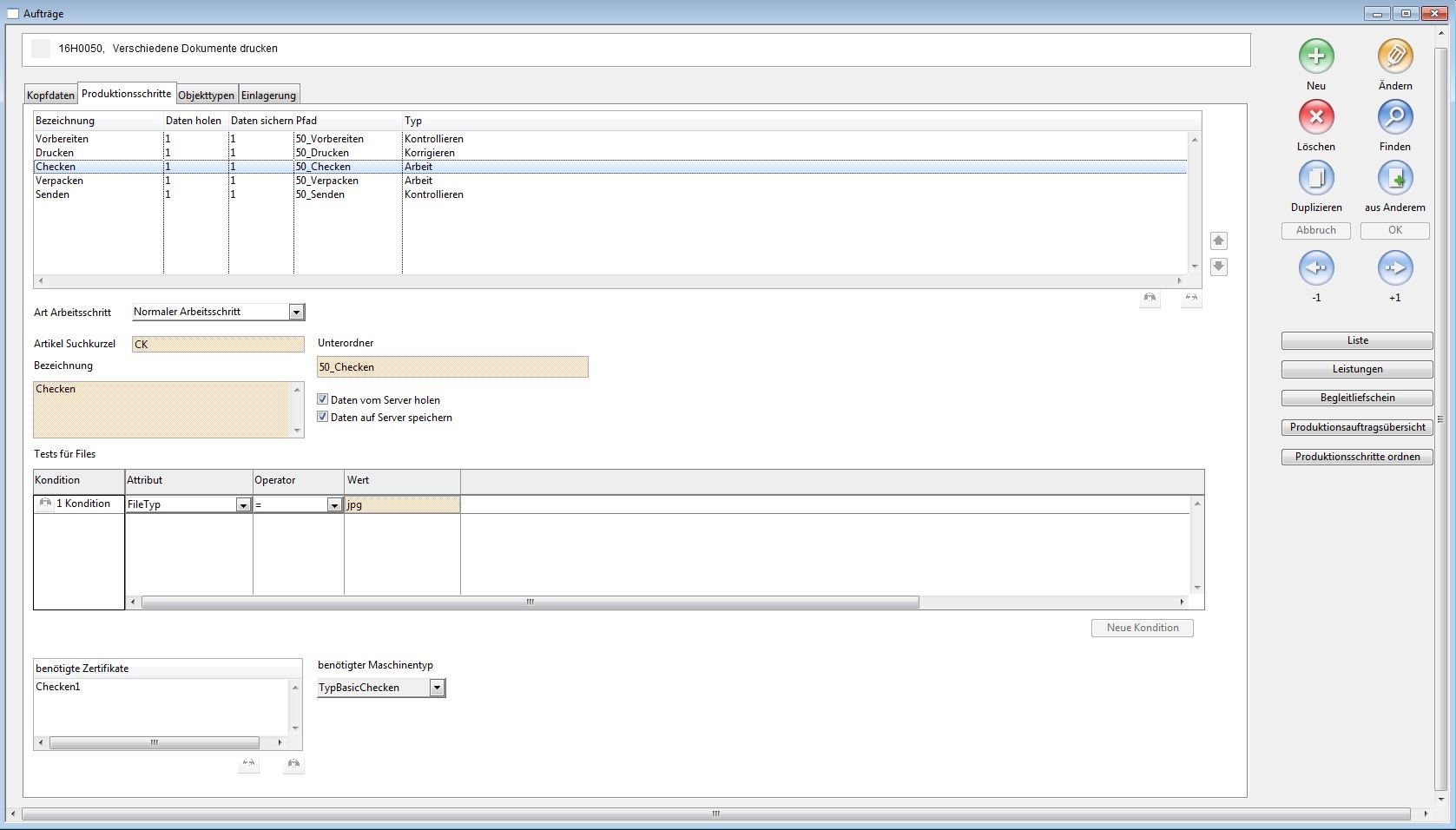Go to previous record with -1 arrow
Viewport: 1456px width, 830px height.
[1315, 268]
